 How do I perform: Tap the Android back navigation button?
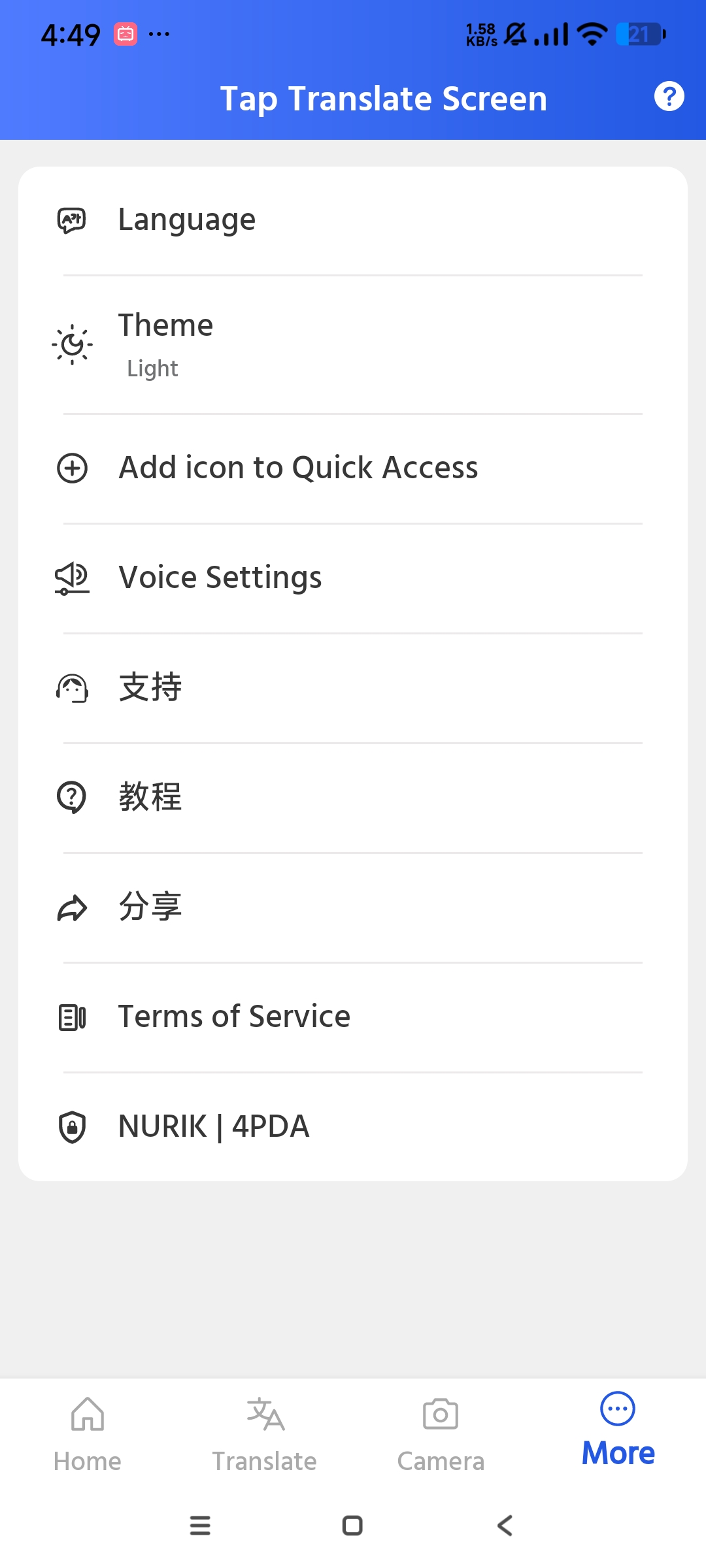pyautogui.click(x=505, y=1526)
